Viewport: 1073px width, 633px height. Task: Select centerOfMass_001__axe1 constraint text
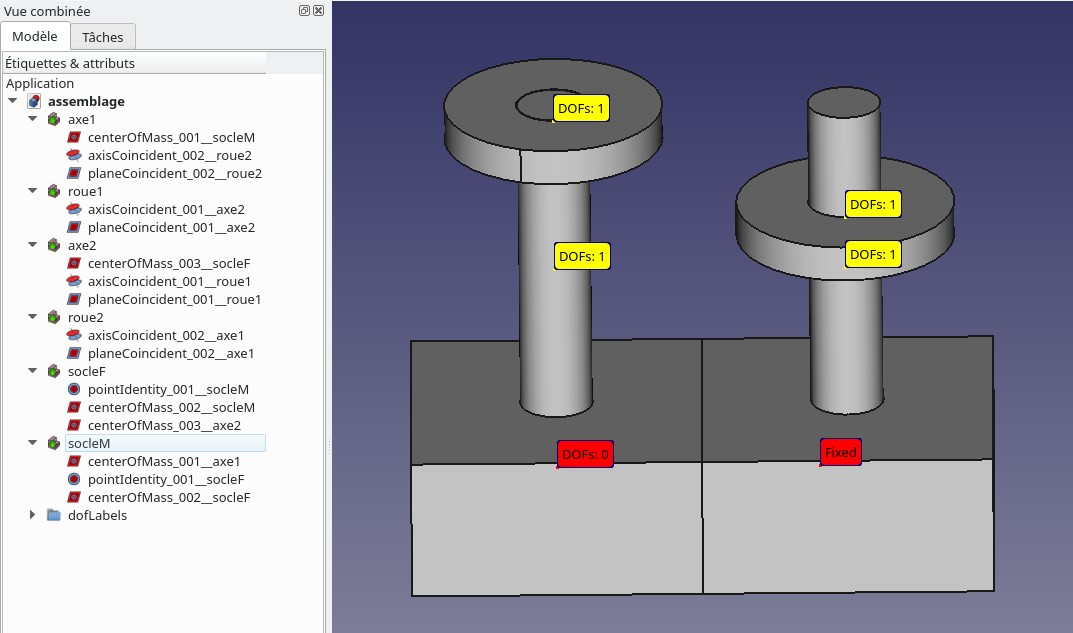pyautogui.click(x=164, y=461)
